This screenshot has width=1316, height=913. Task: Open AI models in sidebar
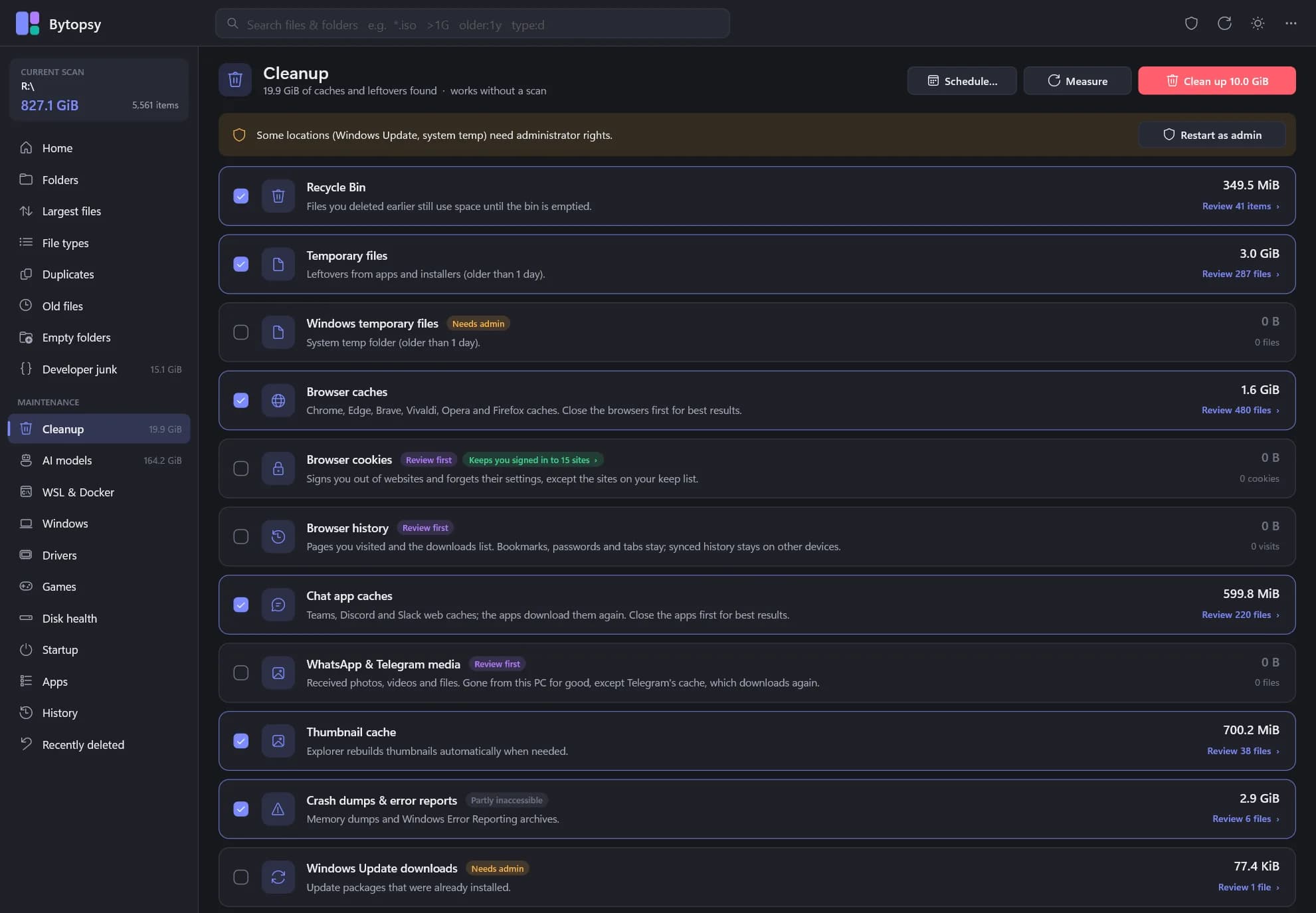(x=99, y=460)
